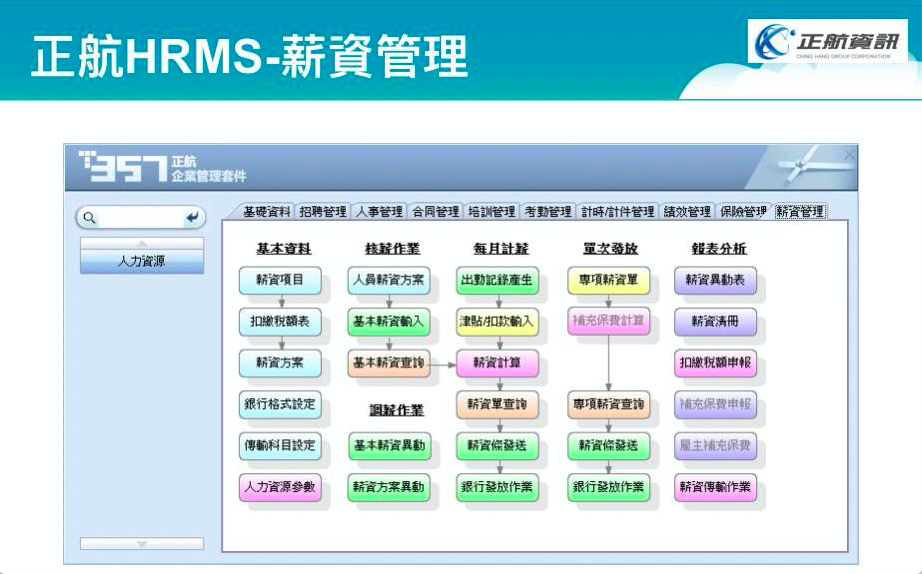Open the 人事管理 tab

coord(379,212)
